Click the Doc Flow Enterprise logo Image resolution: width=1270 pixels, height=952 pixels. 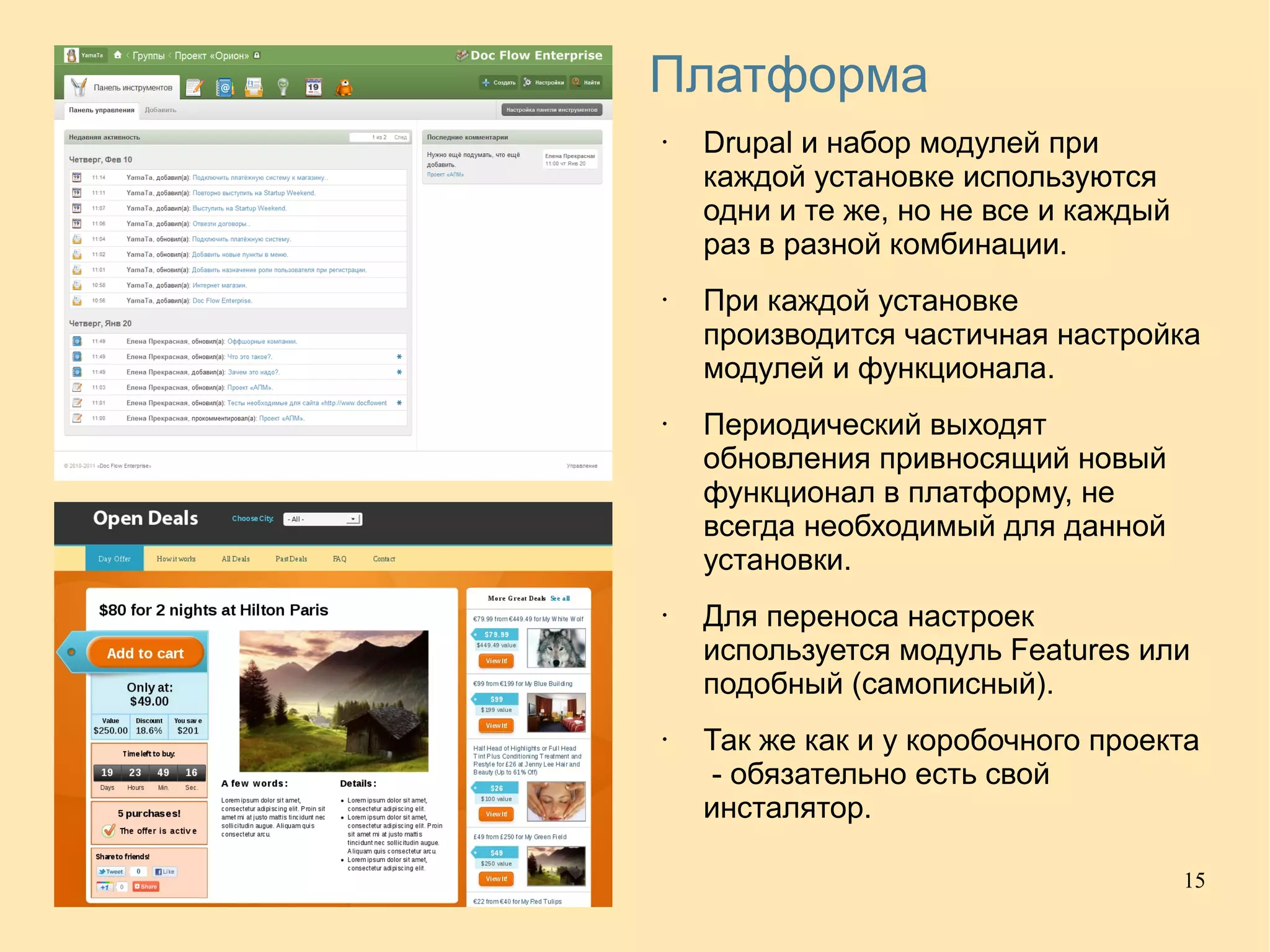tap(529, 55)
